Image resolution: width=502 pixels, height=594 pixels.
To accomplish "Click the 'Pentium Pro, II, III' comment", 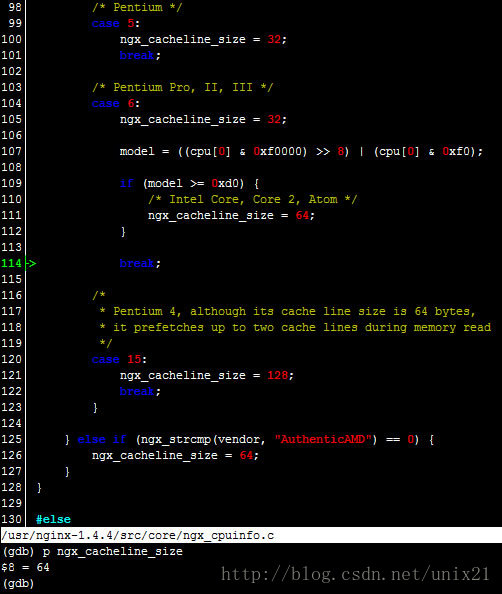I will click(x=182, y=87).
